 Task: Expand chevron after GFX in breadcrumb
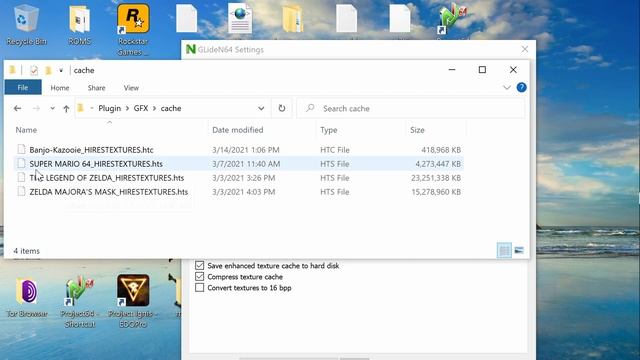[x=154, y=108]
